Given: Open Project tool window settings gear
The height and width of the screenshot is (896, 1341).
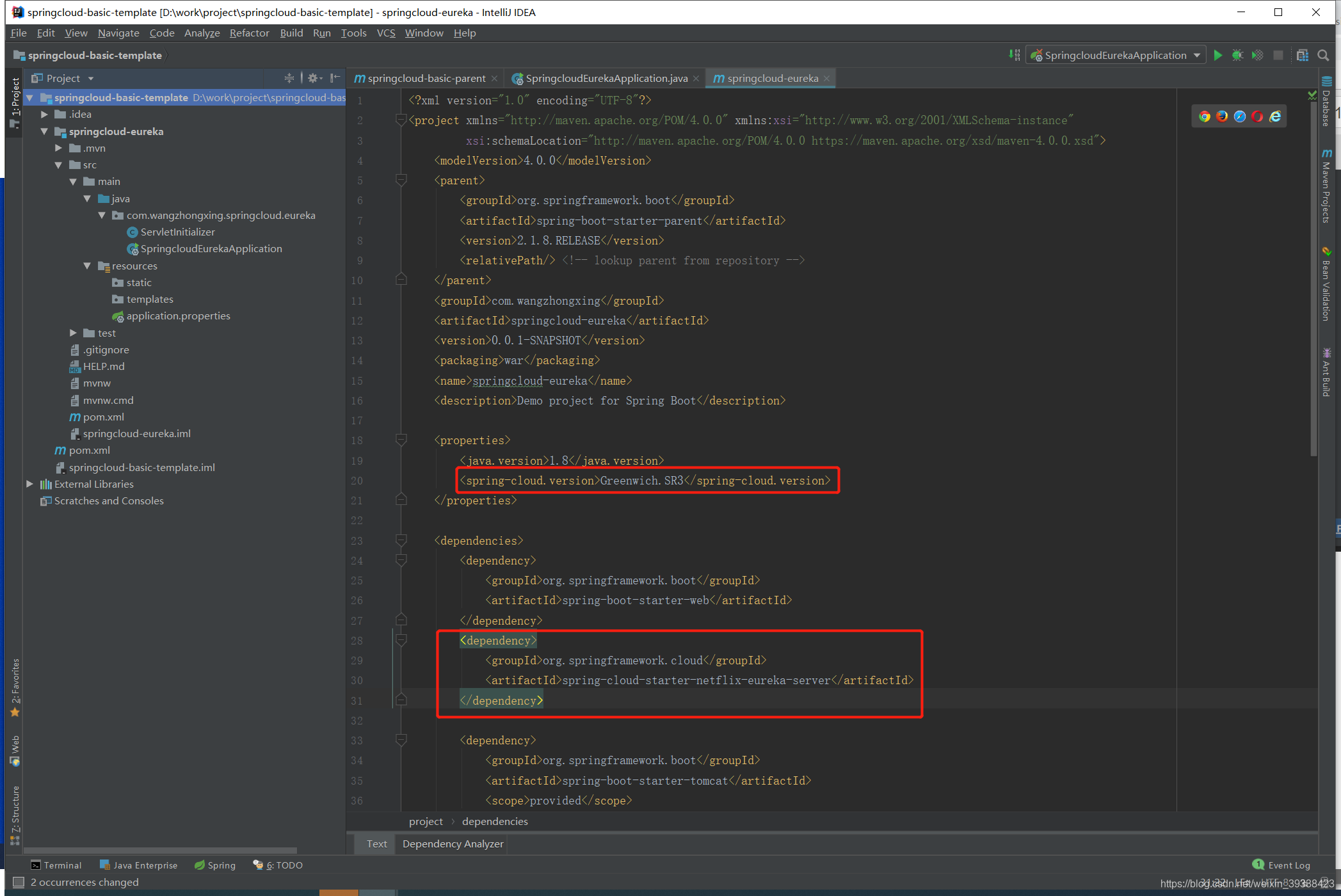Looking at the screenshot, I should [314, 78].
